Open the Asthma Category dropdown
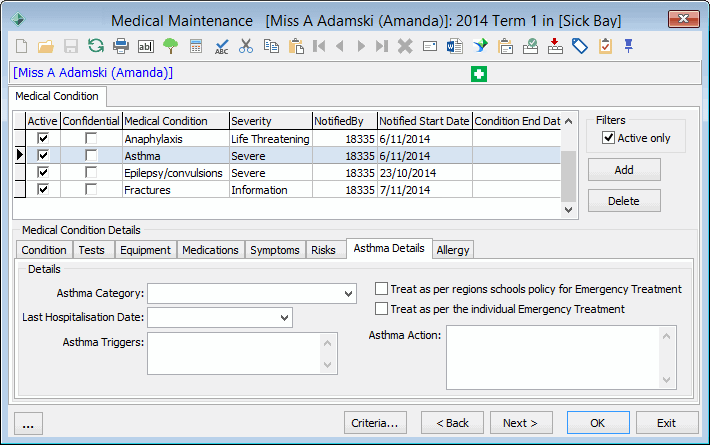Screen dimensions: 710x445 348,294
